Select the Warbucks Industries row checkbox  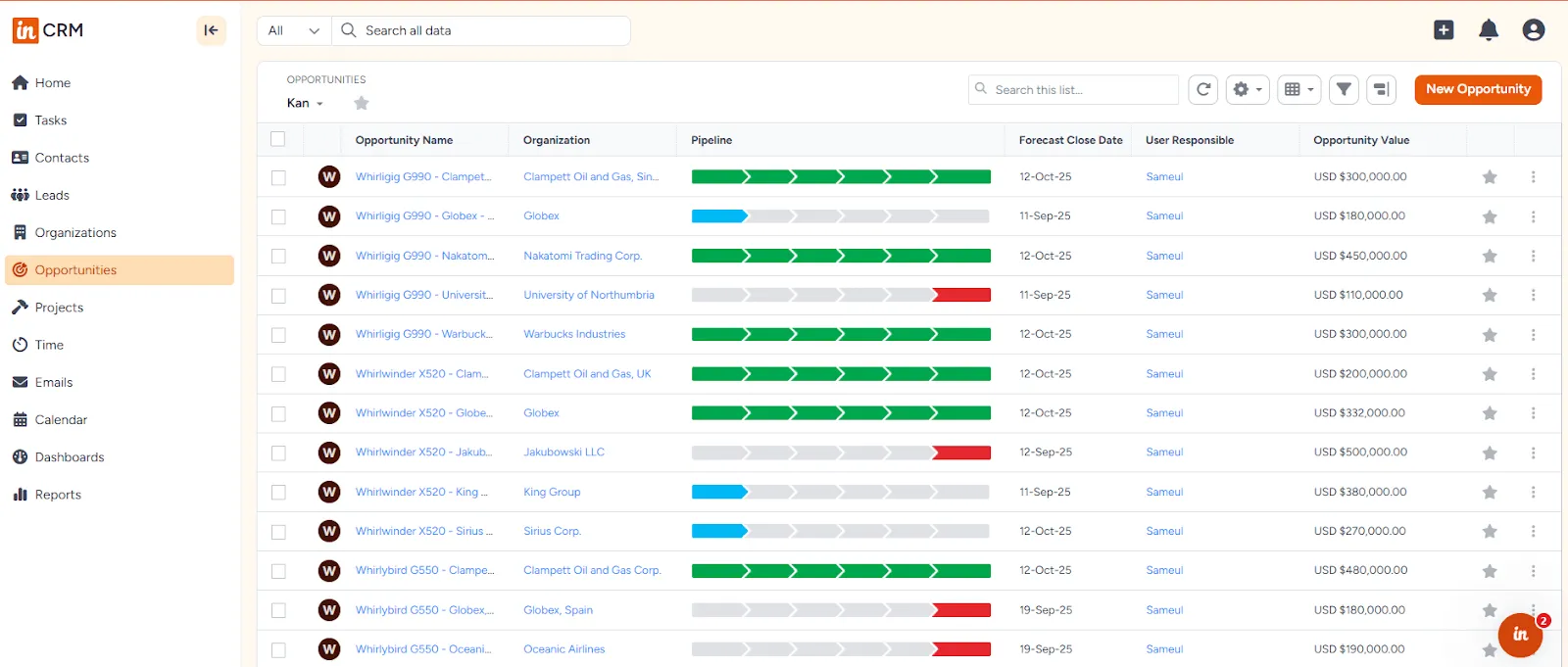pyautogui.click(x=278, y=335)
